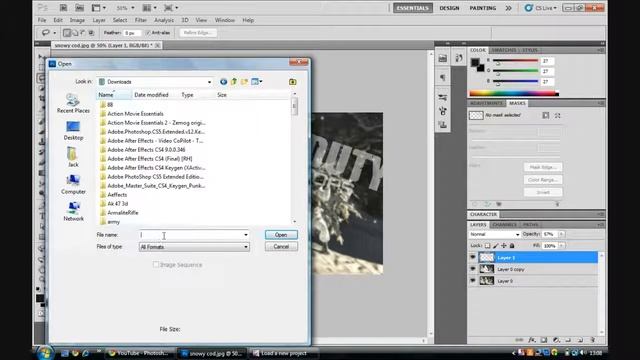This screenshot has height=360, width=640.
Task: Select New selection mode in the options bar
Action: point(67,33)
